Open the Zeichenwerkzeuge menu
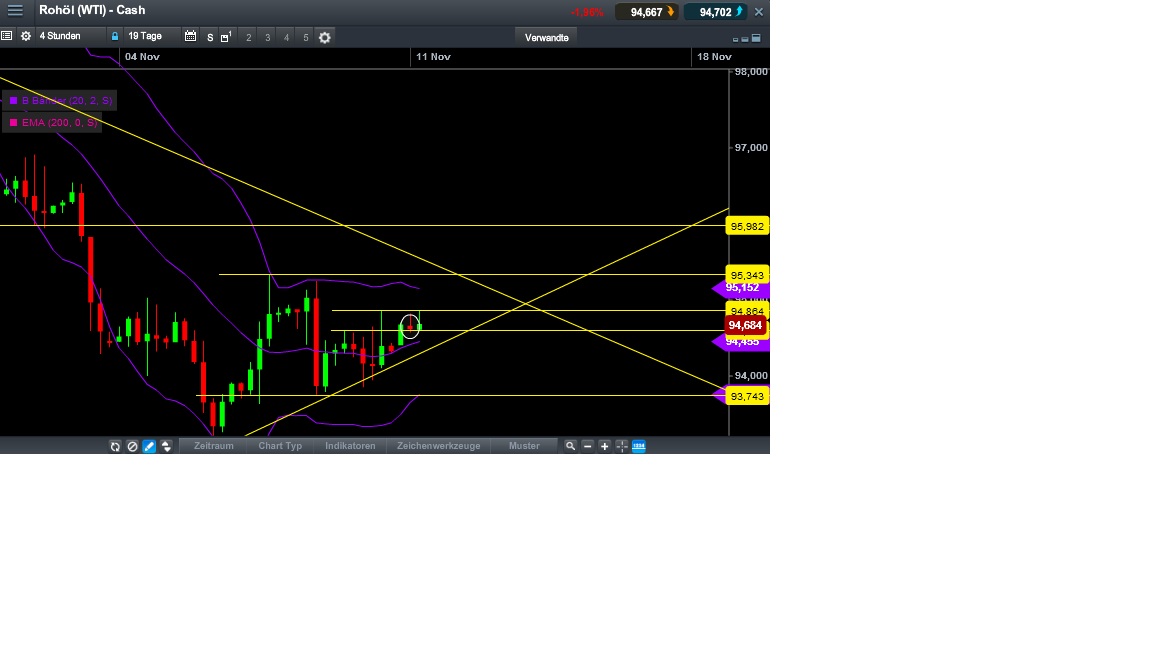This screenshot has height=648, width=1152. [x=438, y=446]
